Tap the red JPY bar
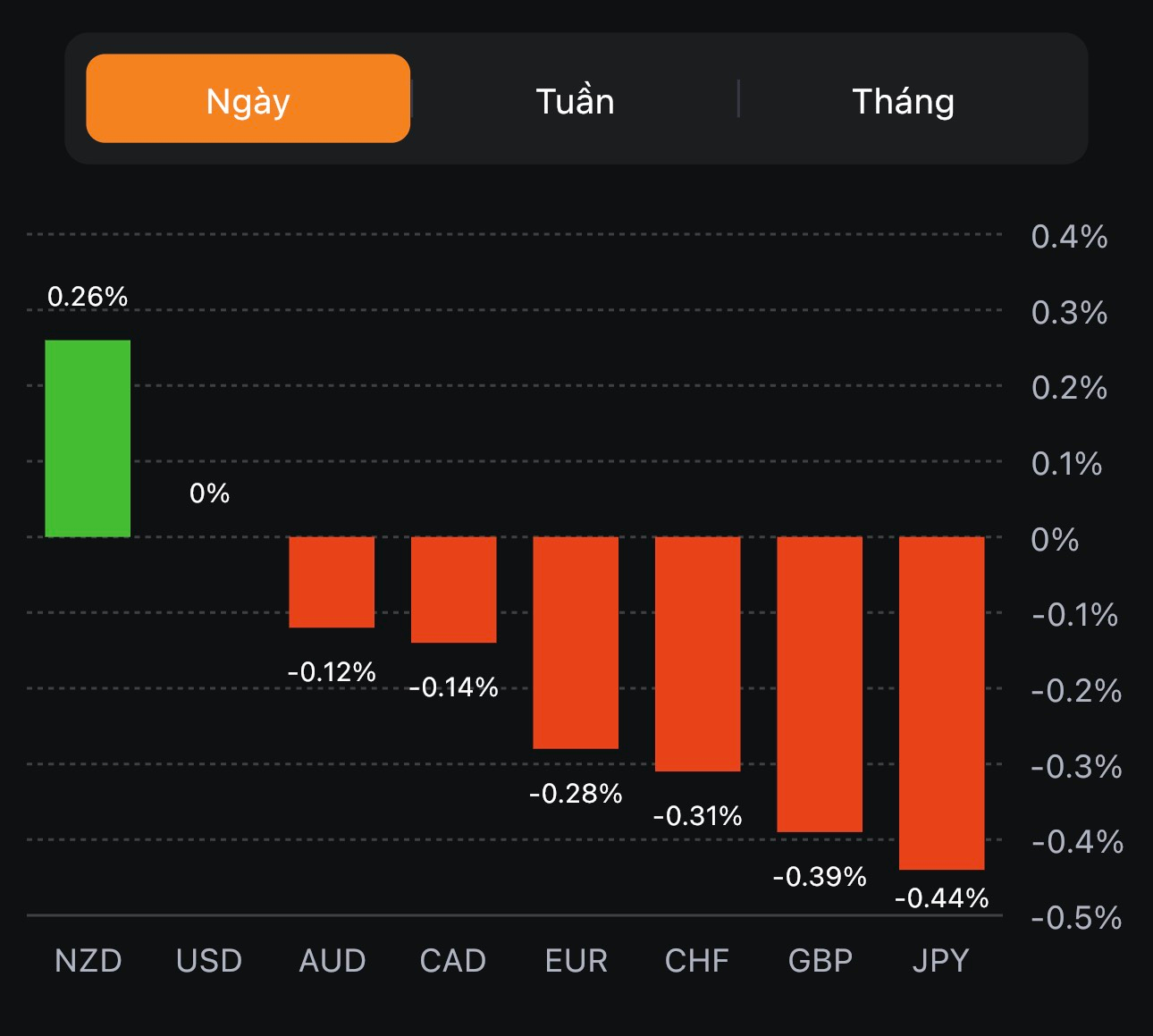 pyautogui.click(x=941, y=703)
